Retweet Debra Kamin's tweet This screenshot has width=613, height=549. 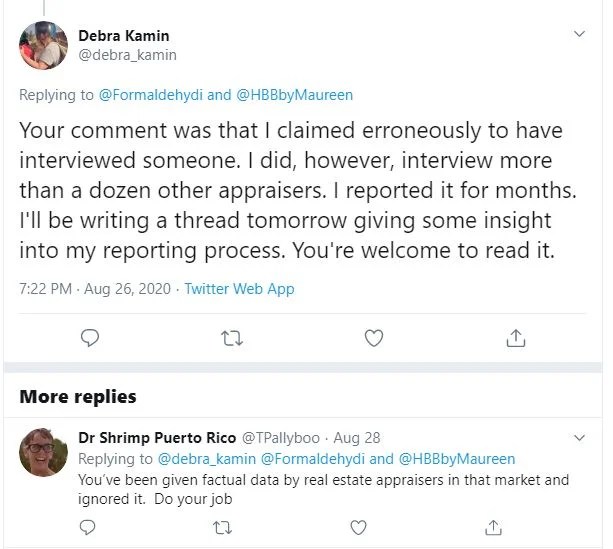(232, 338)
